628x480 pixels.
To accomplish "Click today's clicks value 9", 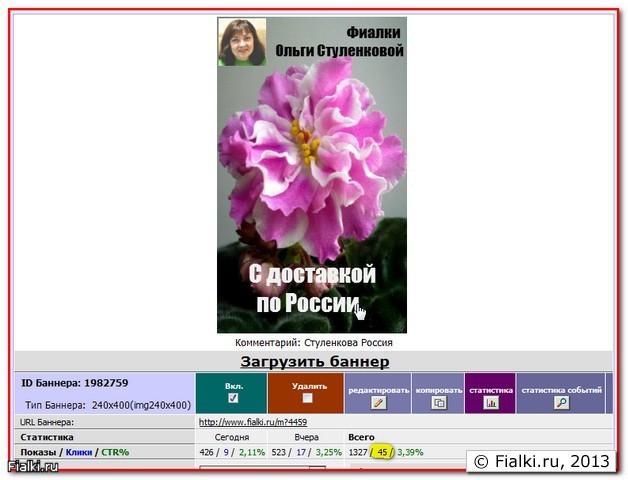I will click(x=226, y=452).
